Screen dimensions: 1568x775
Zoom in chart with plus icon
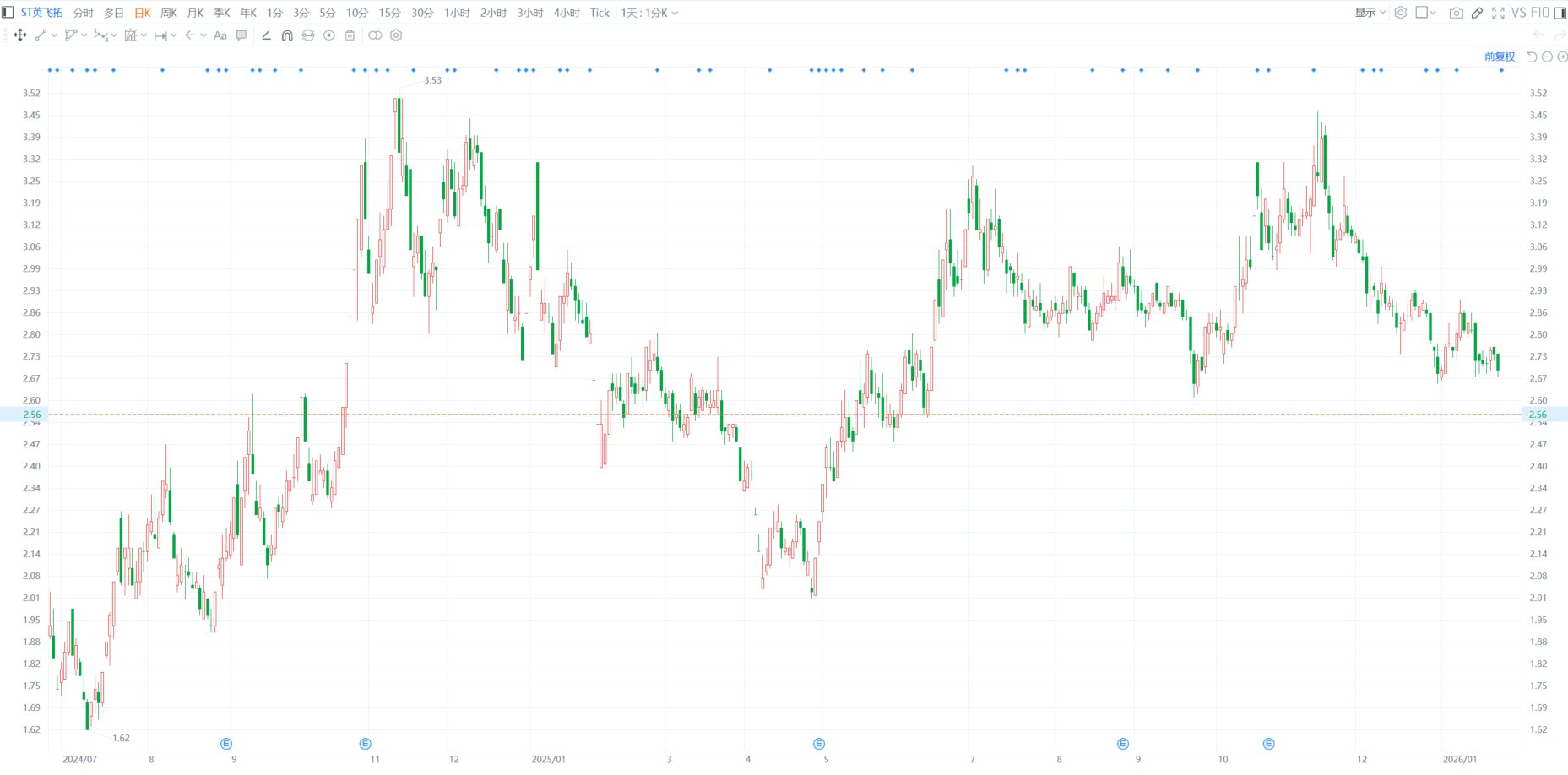[1562, 57]
